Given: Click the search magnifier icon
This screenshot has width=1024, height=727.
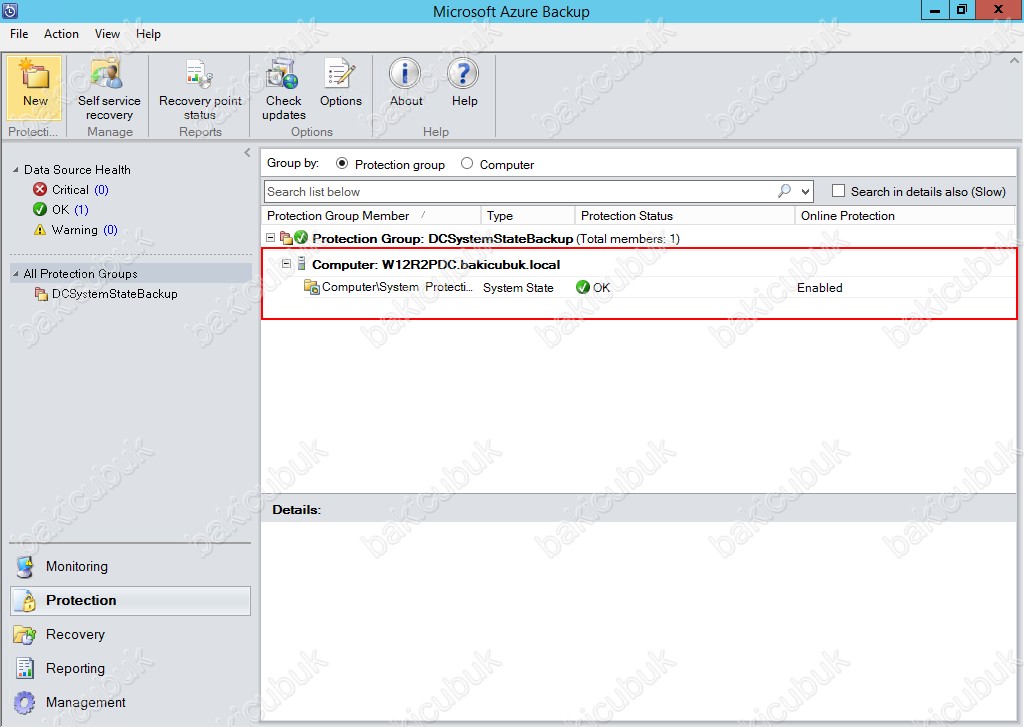Looking at the screenshot, I should point(784,191).
